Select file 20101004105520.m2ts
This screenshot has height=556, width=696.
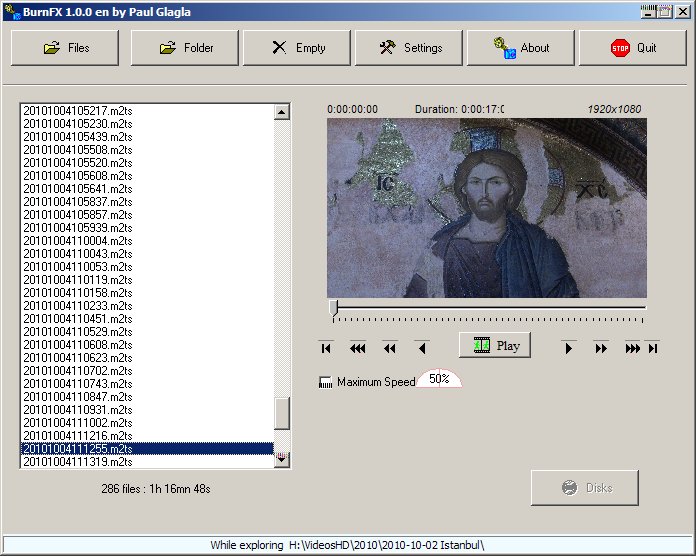click(x=147, y=162)
